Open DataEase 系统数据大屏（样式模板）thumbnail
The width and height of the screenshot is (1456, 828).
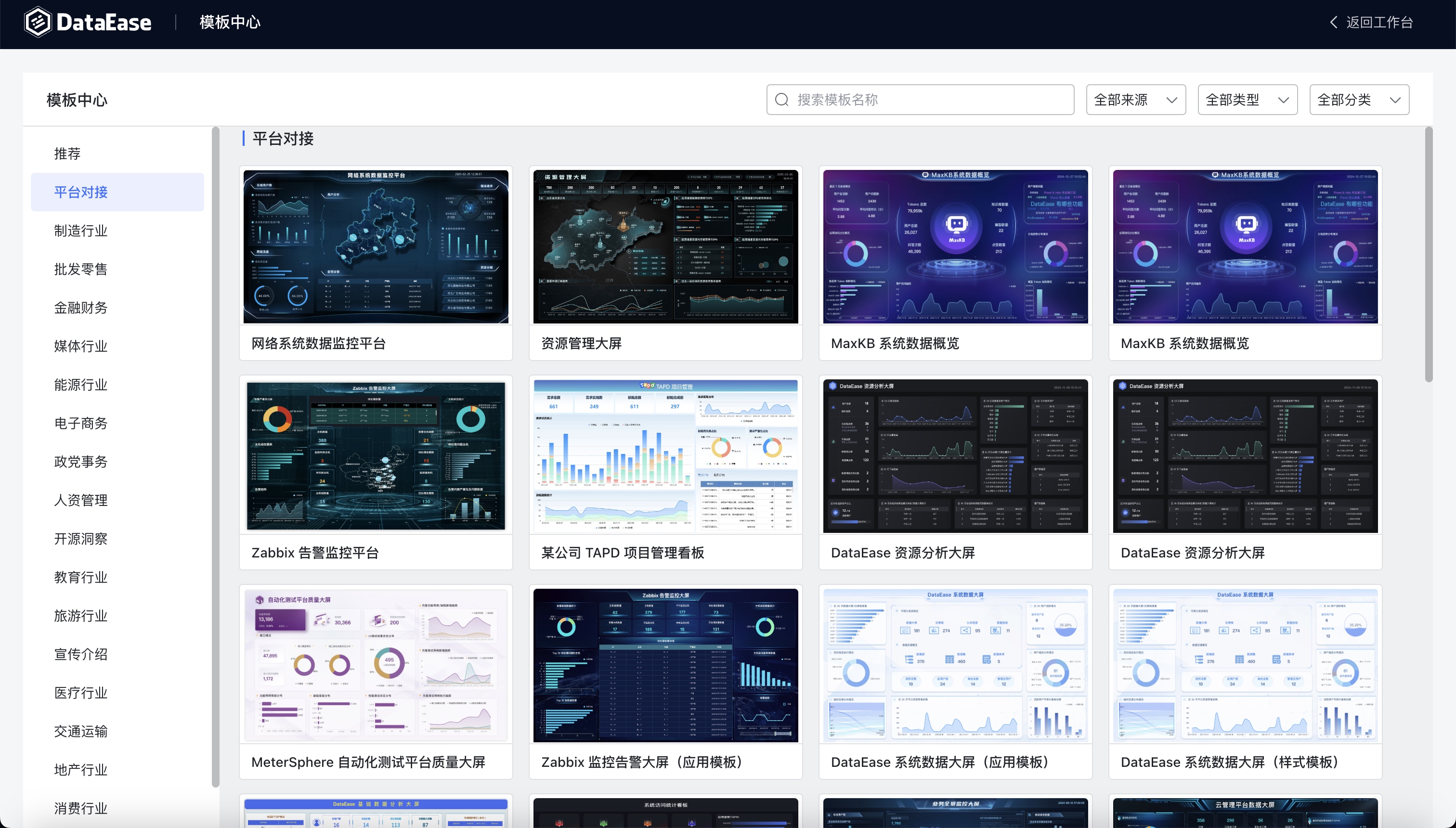1246,665
